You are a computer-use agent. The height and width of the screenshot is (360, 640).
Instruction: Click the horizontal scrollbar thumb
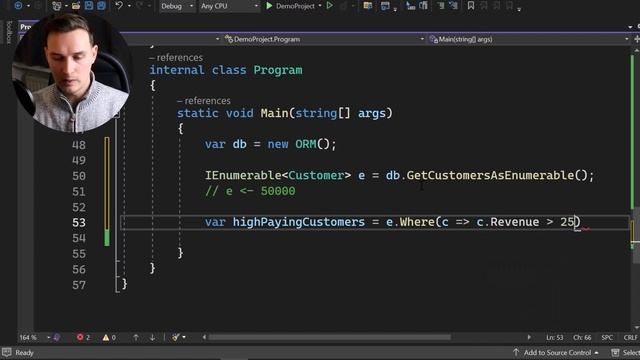330,337
